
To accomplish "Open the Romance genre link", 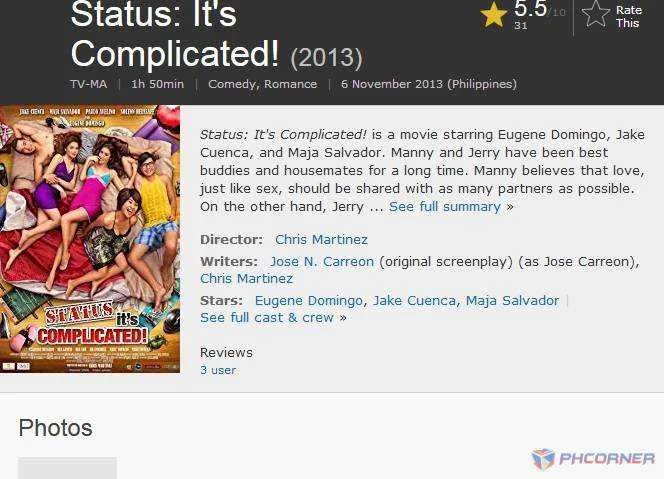I will point(290,84).
